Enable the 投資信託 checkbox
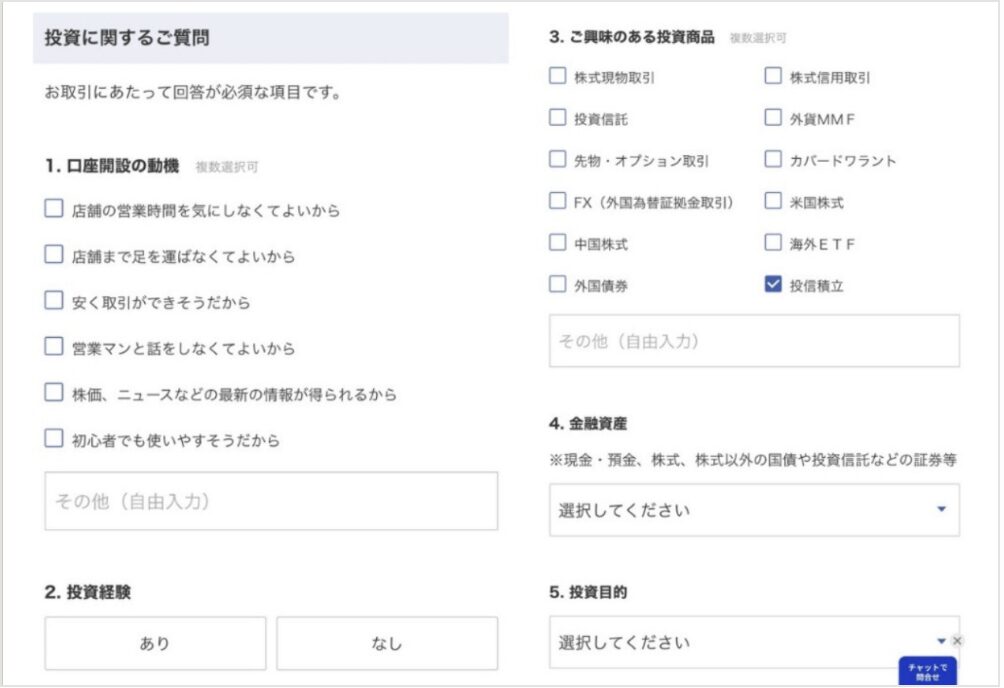 click(x=557, y=118)
